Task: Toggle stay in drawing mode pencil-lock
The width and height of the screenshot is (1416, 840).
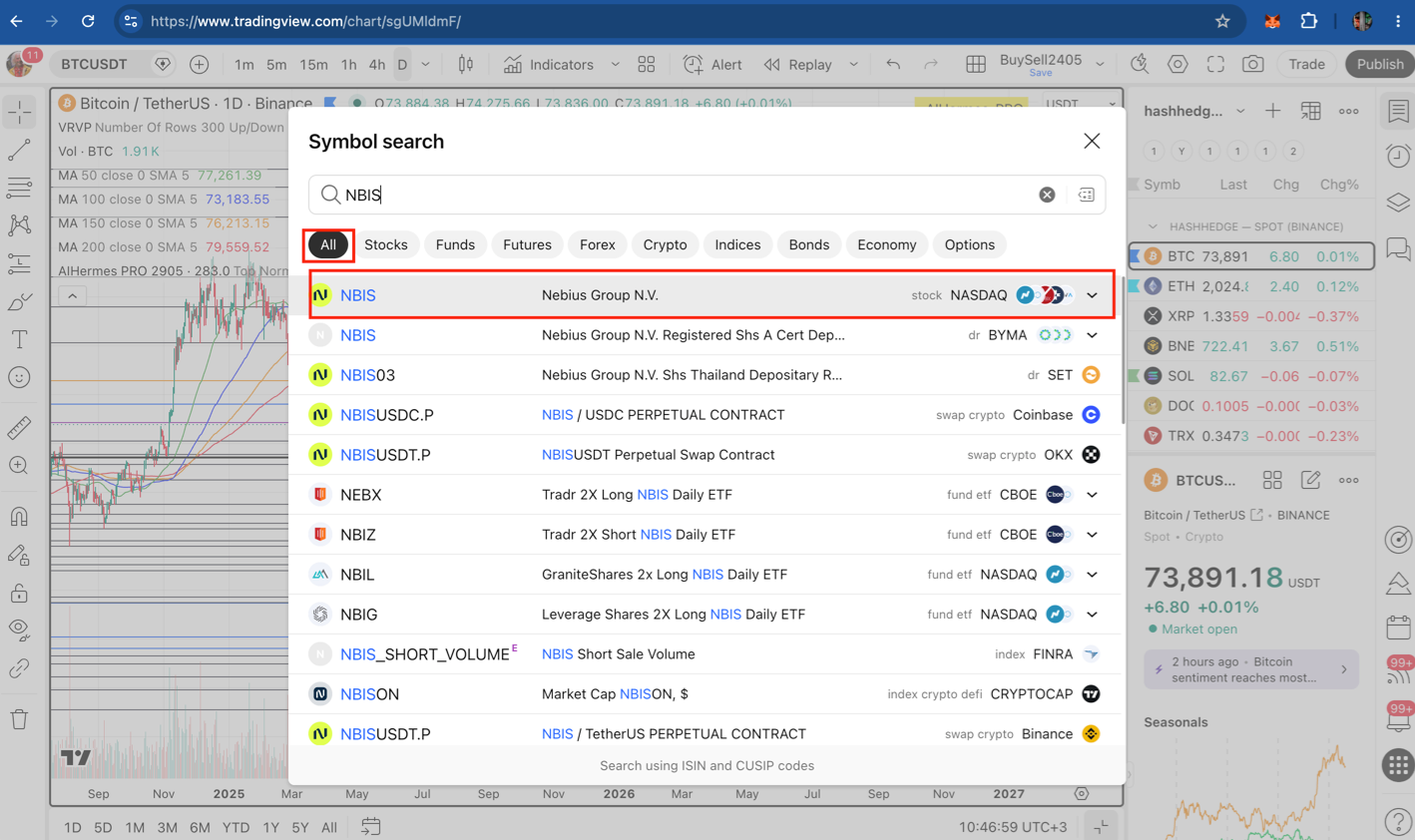Action: pos(20,556)
